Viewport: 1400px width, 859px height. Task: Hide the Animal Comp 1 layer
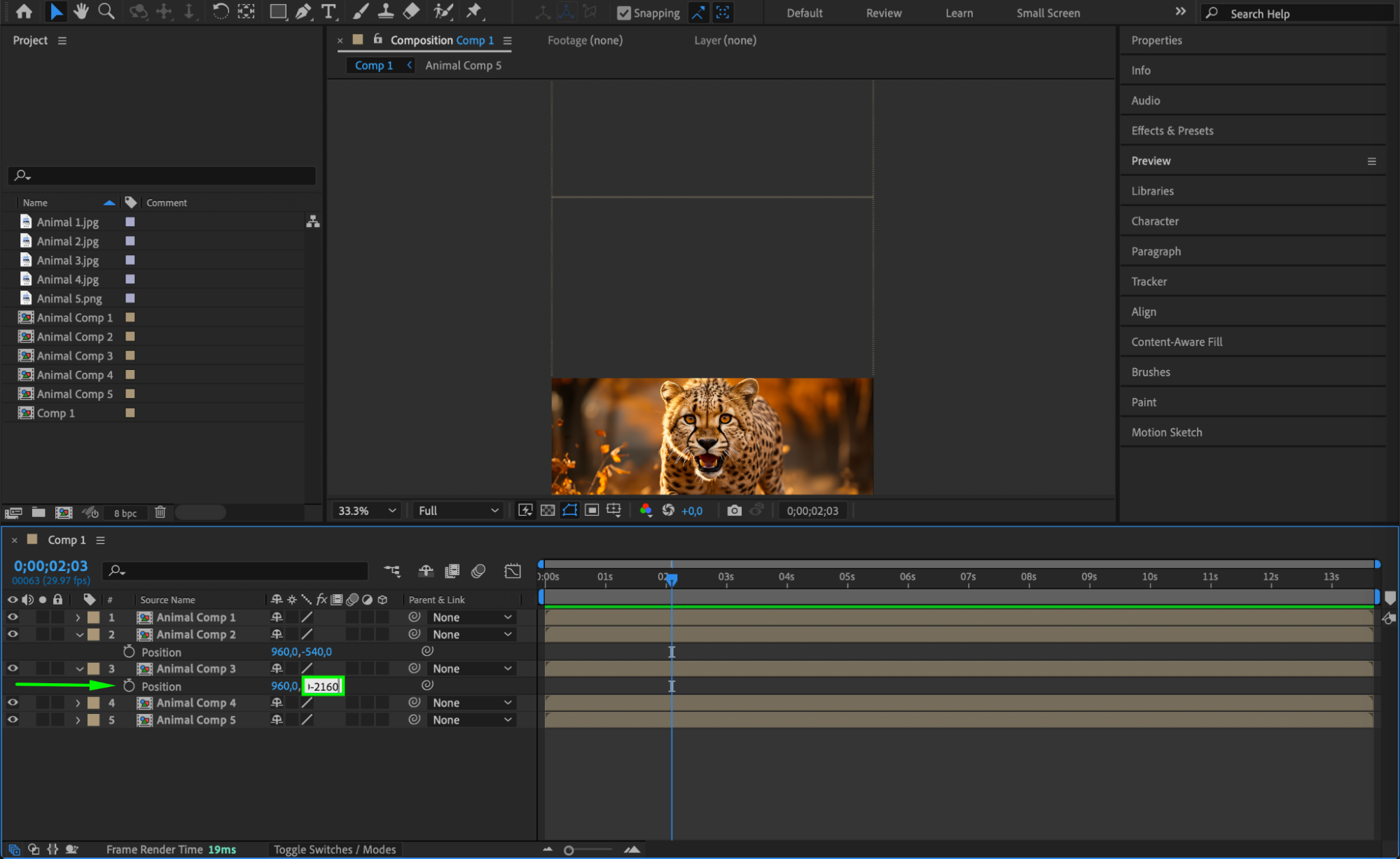coord(13,617)
